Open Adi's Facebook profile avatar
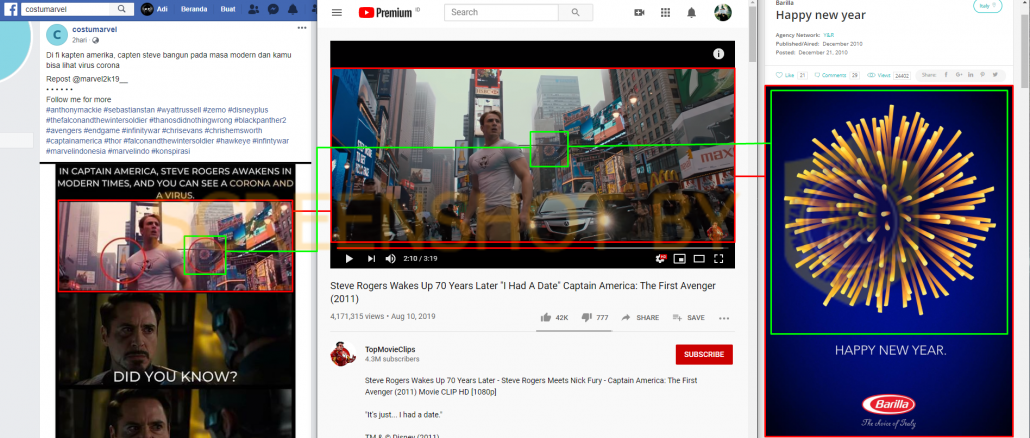 point(148,9)
